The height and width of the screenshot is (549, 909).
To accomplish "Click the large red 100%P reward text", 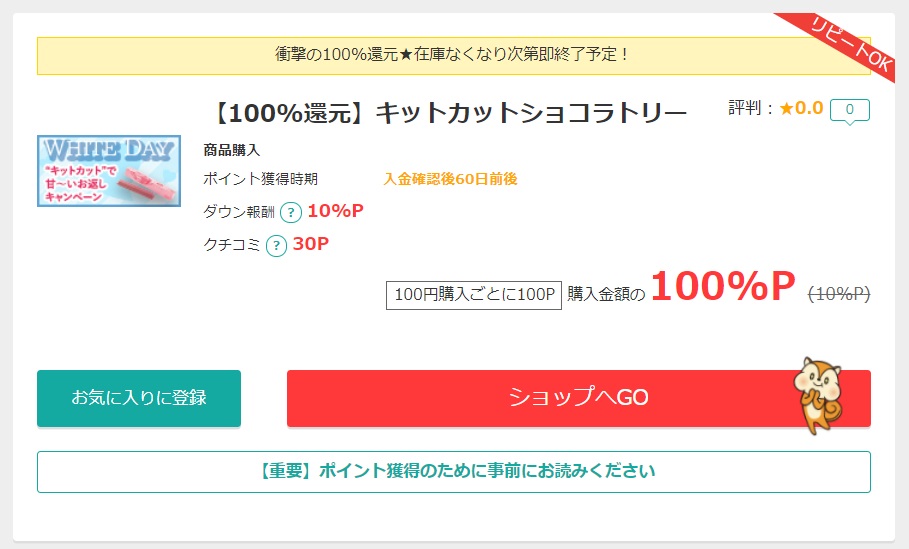I will coord(723,286).
